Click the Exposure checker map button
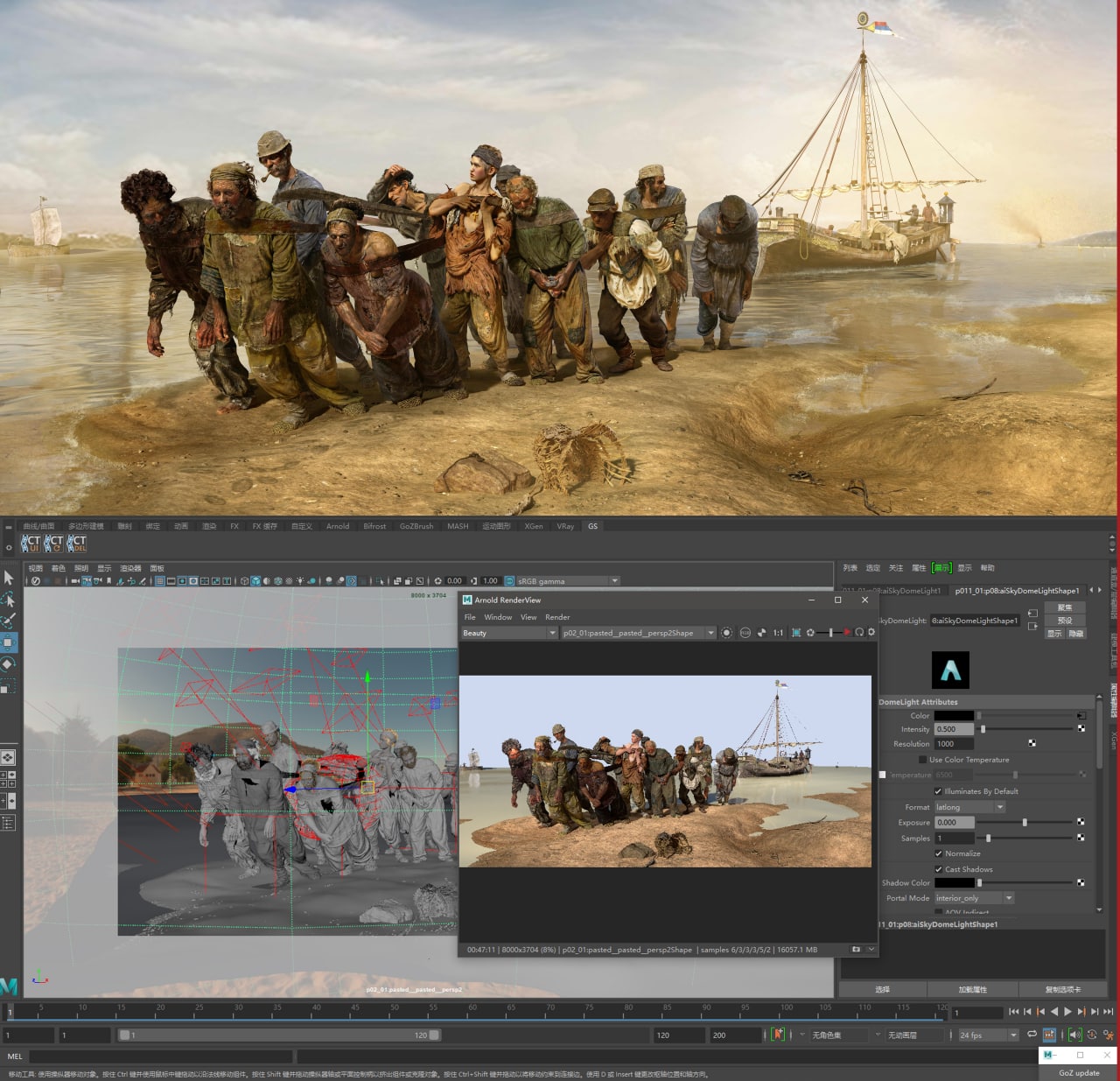The image size is (1120, 1081). tap(1081, 822)
